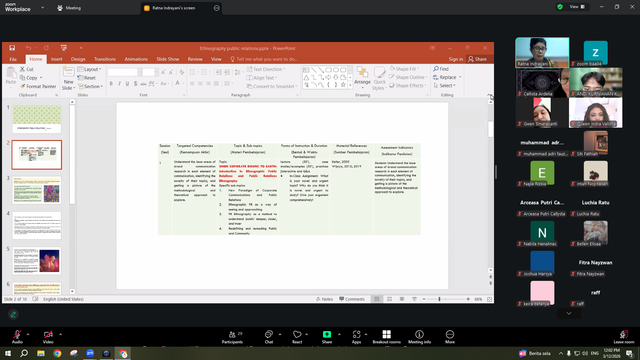Screen dimensions: 640x360
Task: Open Layout dropdown
Action: pos(89,69)
